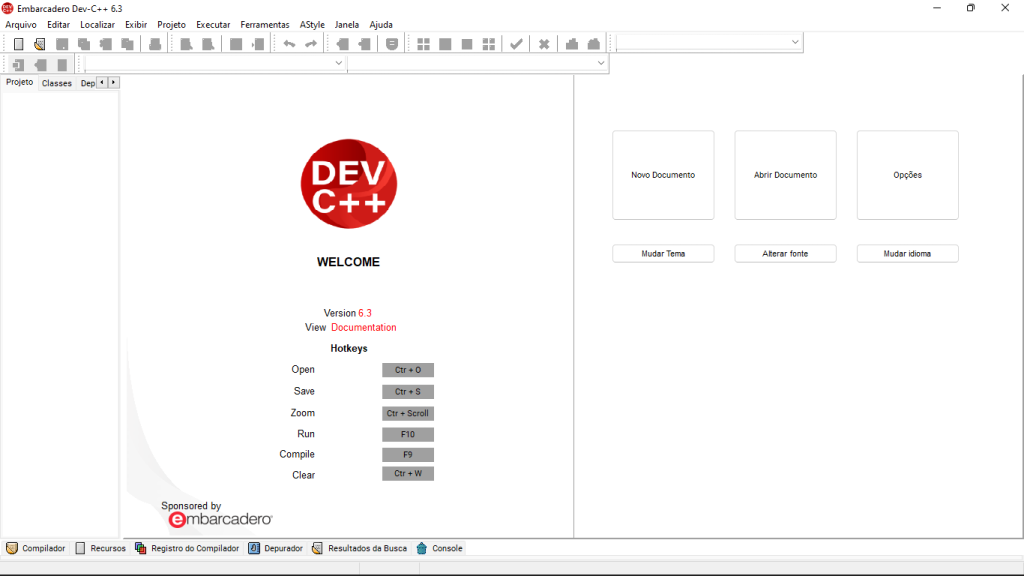
Task: Expand the class browser combo box
Action: point(338,62)
